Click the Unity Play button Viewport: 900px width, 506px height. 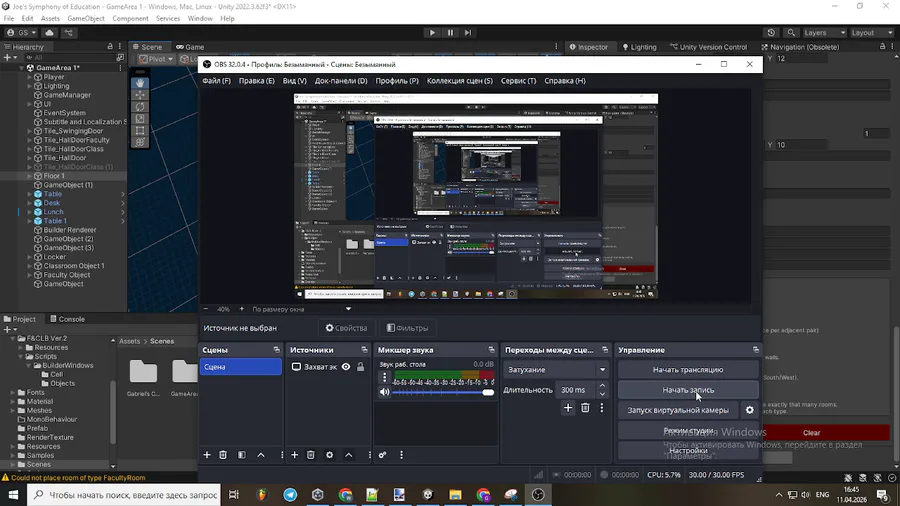432,33
